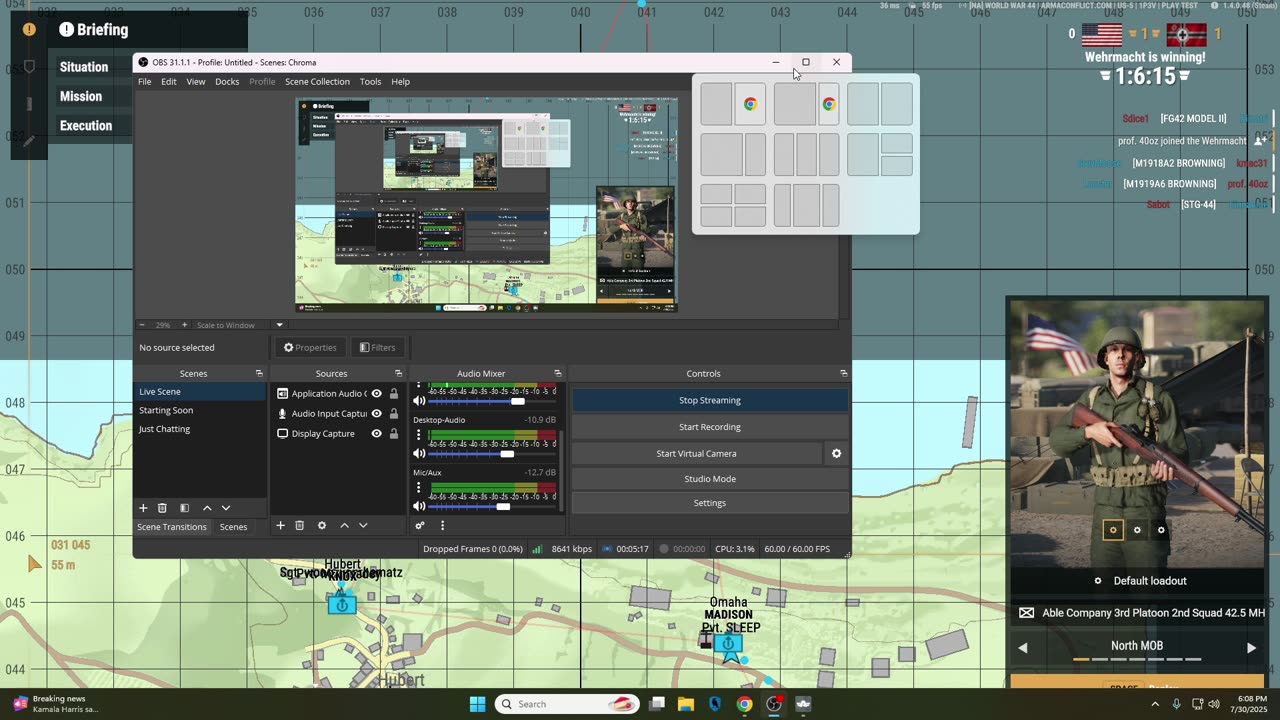
Task: Move source up arrow in Sources dock
Action: click(x=344, y=525)
